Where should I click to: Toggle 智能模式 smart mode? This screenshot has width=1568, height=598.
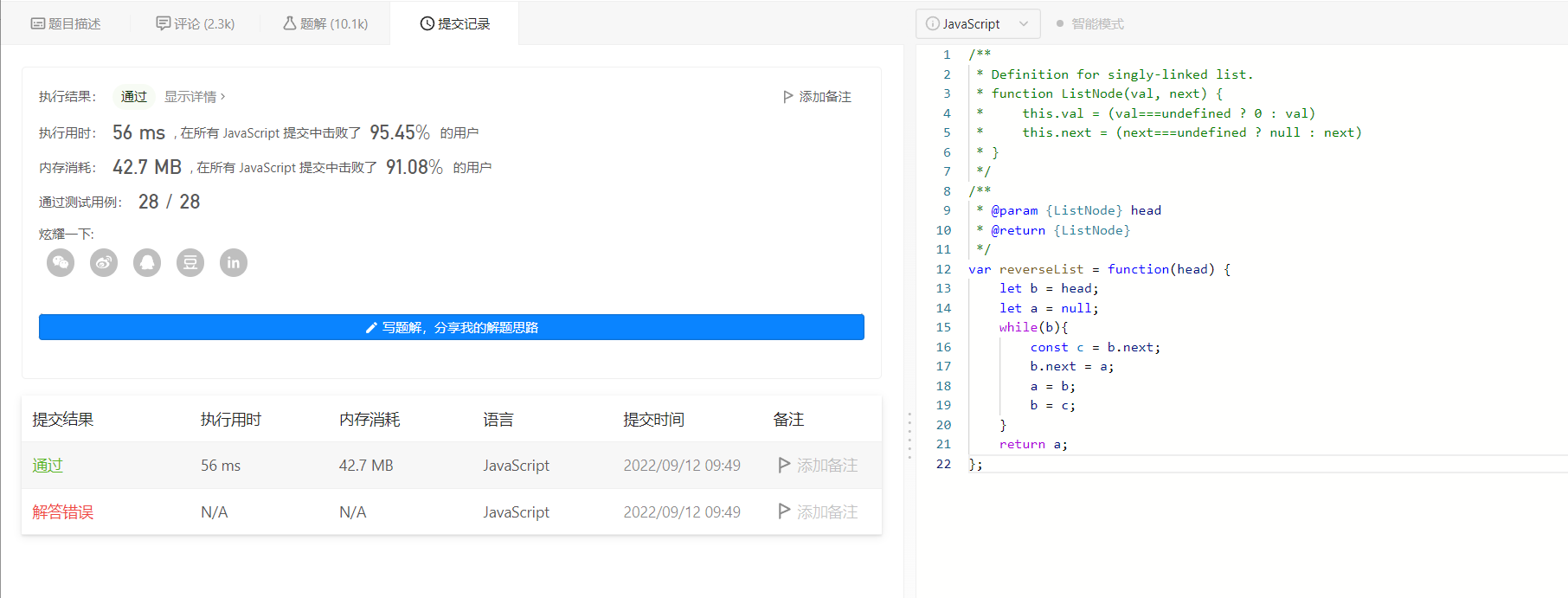pyautogui.click(x=1089, y=24)
